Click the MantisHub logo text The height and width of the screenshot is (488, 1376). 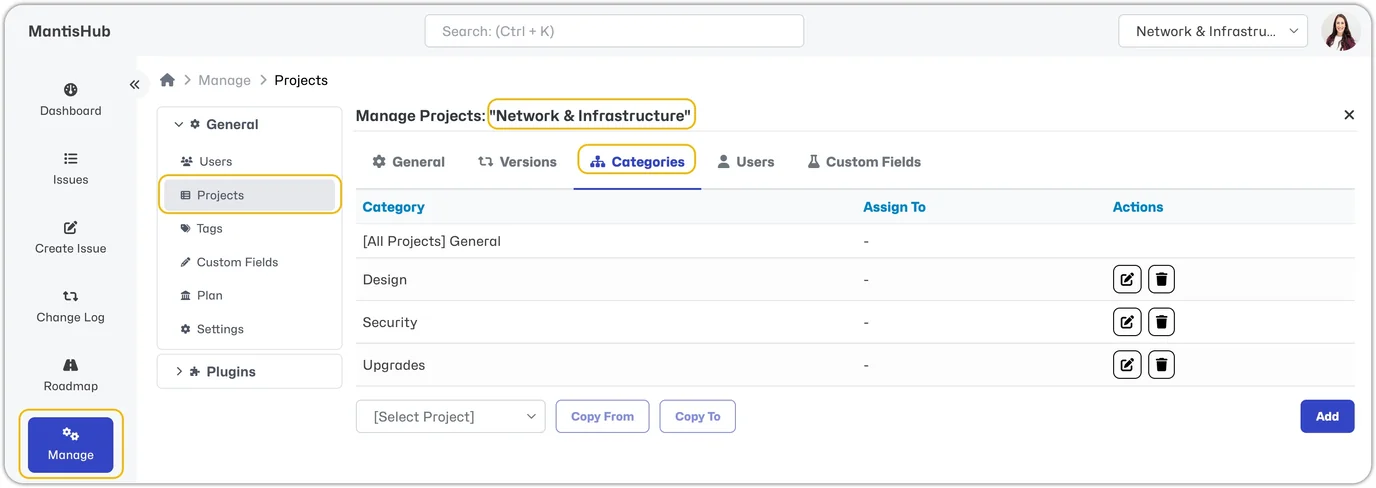[x=69, y=31]
